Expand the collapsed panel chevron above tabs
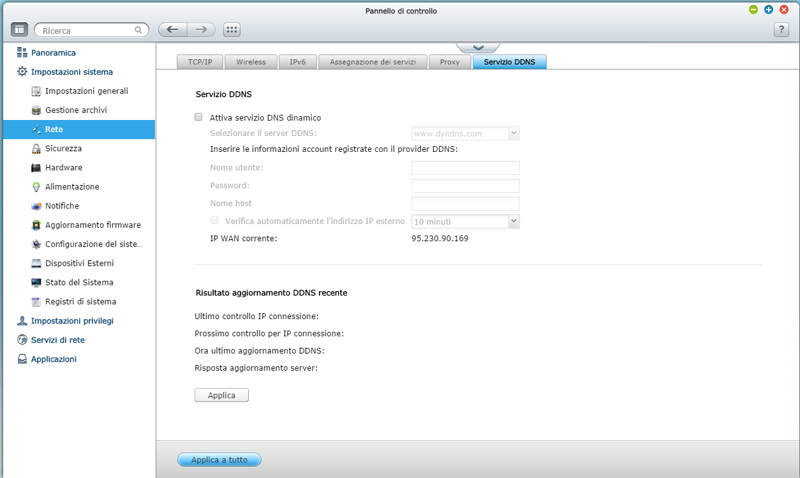Viewport: 800px width, 478px height. pyautogui.click(x=478, y=47)
